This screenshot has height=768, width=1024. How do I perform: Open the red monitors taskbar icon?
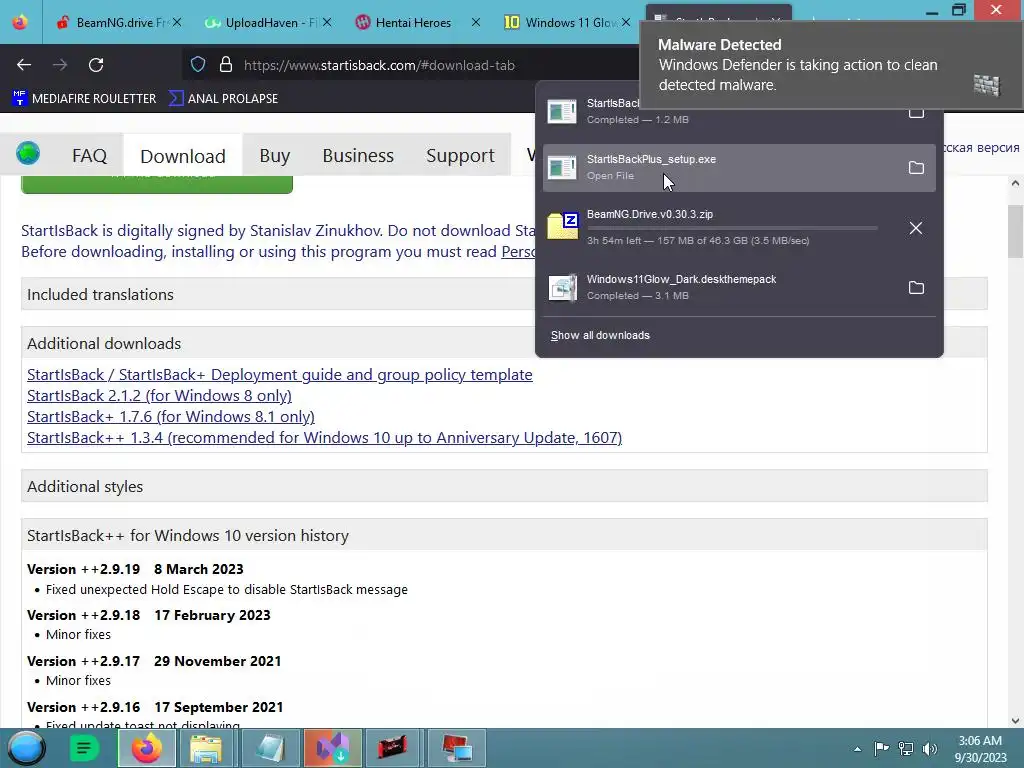click(456, 748)
